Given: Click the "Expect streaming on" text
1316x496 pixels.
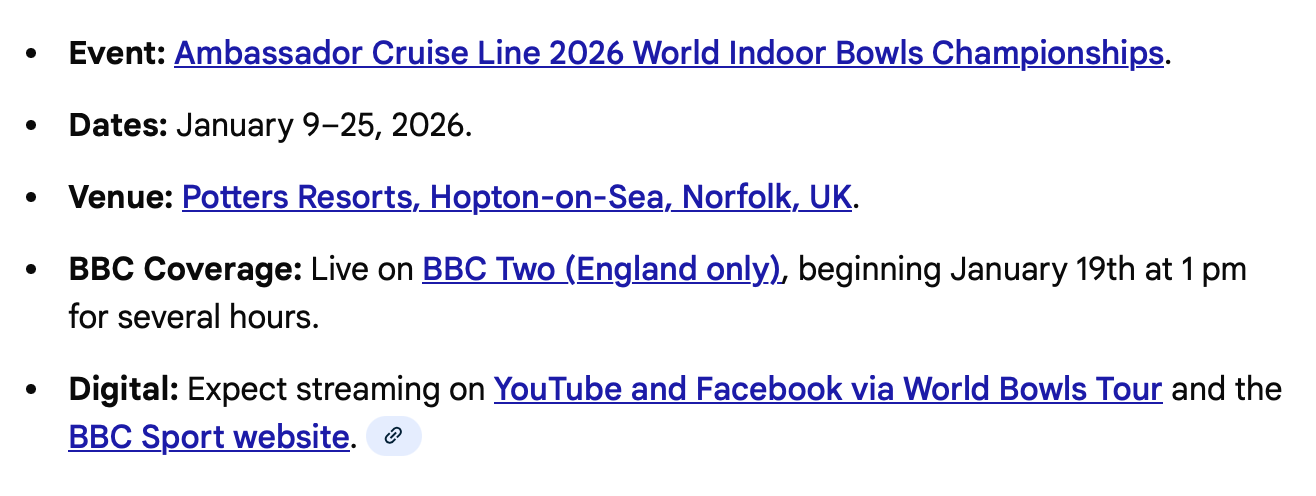Looking at the screenshot, I should (336, 388).
